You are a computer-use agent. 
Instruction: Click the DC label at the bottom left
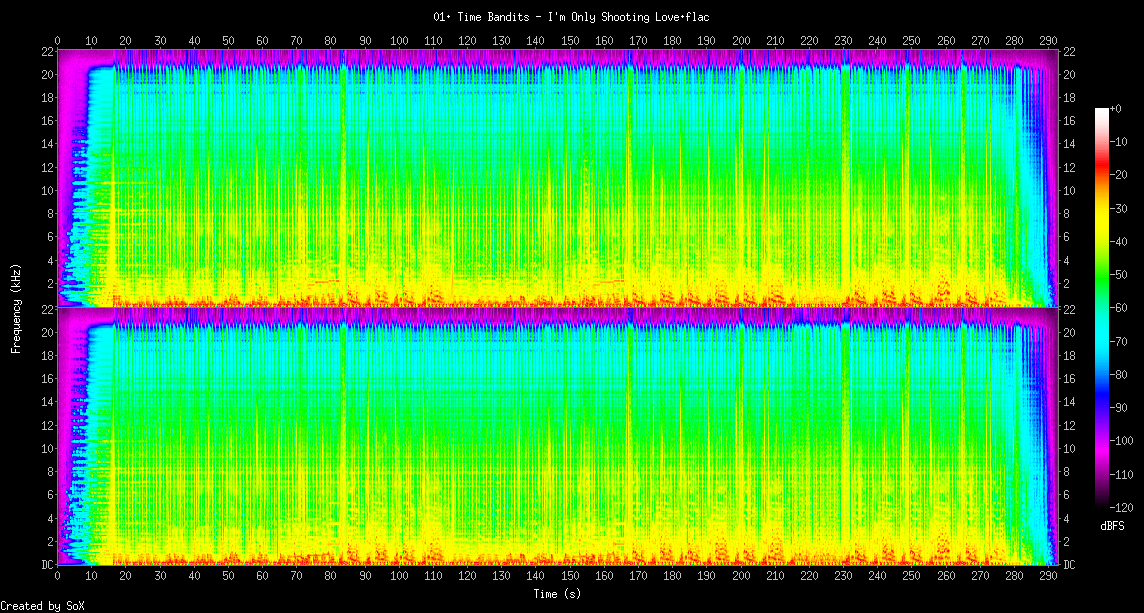(x=47, y=565)
